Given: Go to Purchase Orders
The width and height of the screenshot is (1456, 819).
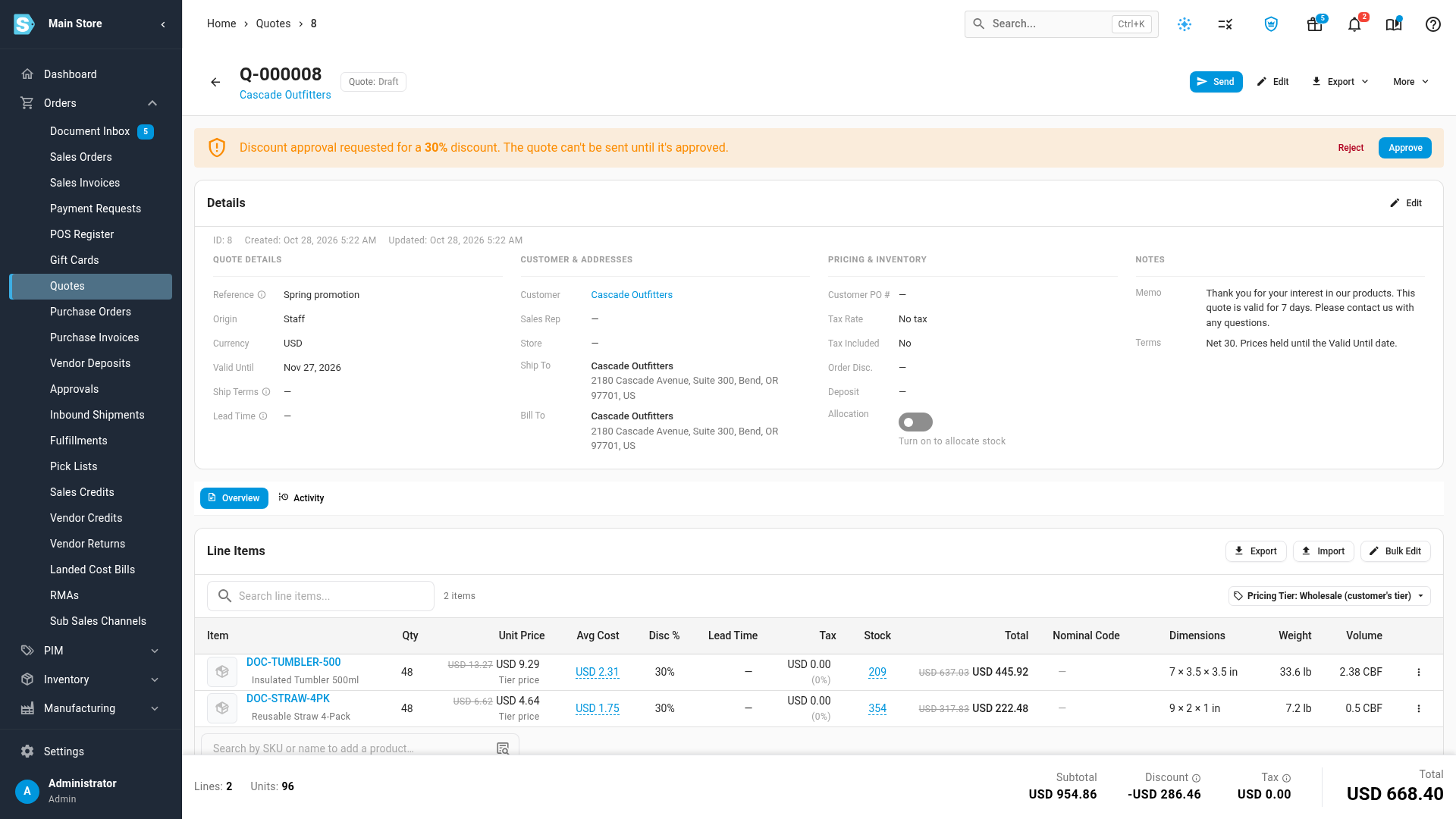Looking at the screenshot, I should (x=90, y=312).
